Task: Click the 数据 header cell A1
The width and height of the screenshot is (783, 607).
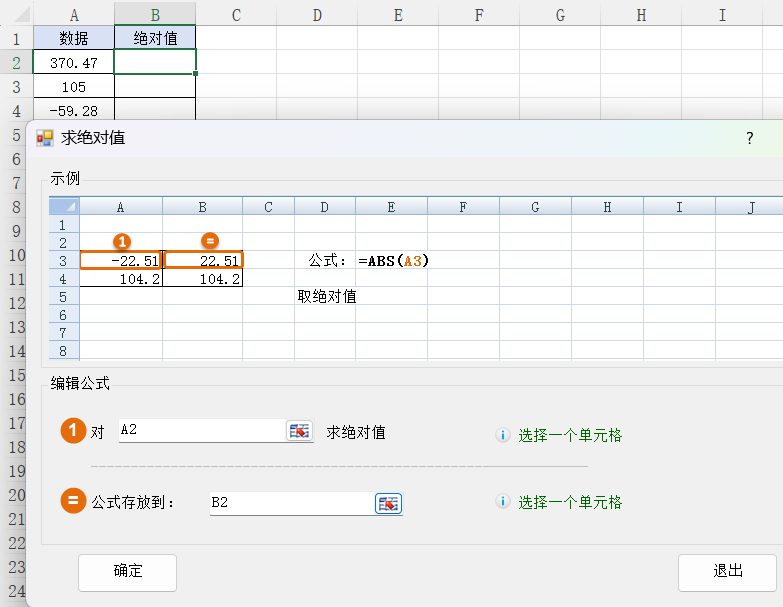Action: (x=73, y=38)
